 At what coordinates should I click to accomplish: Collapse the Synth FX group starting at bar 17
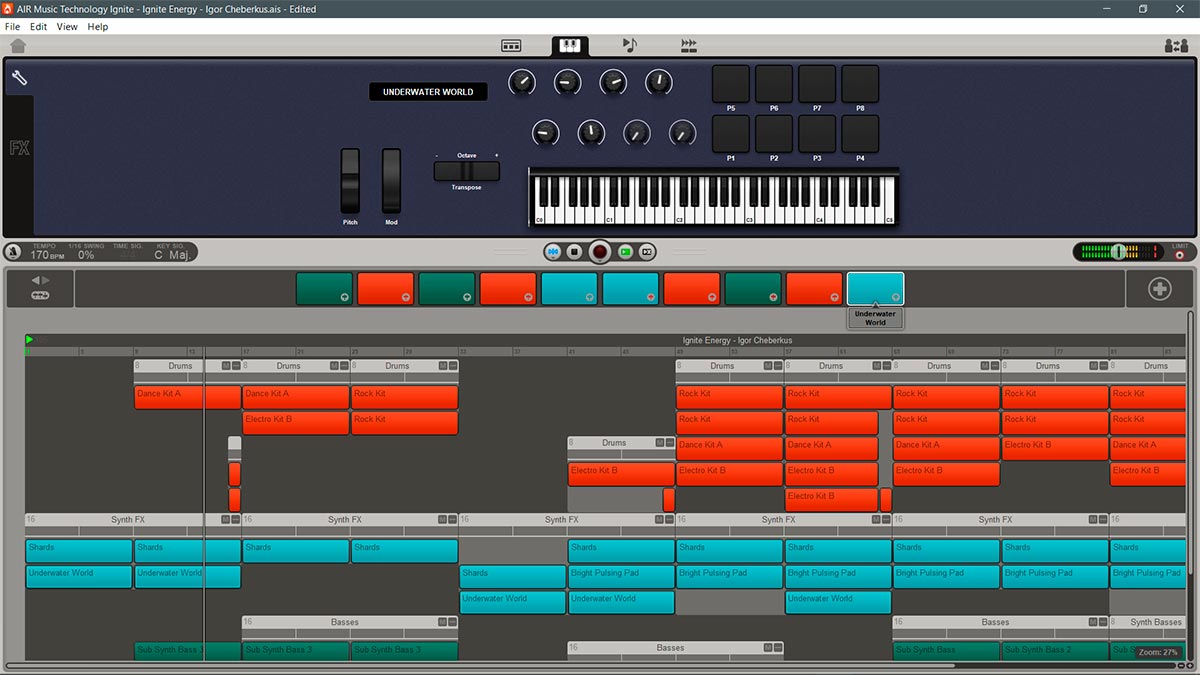[453, 520]
